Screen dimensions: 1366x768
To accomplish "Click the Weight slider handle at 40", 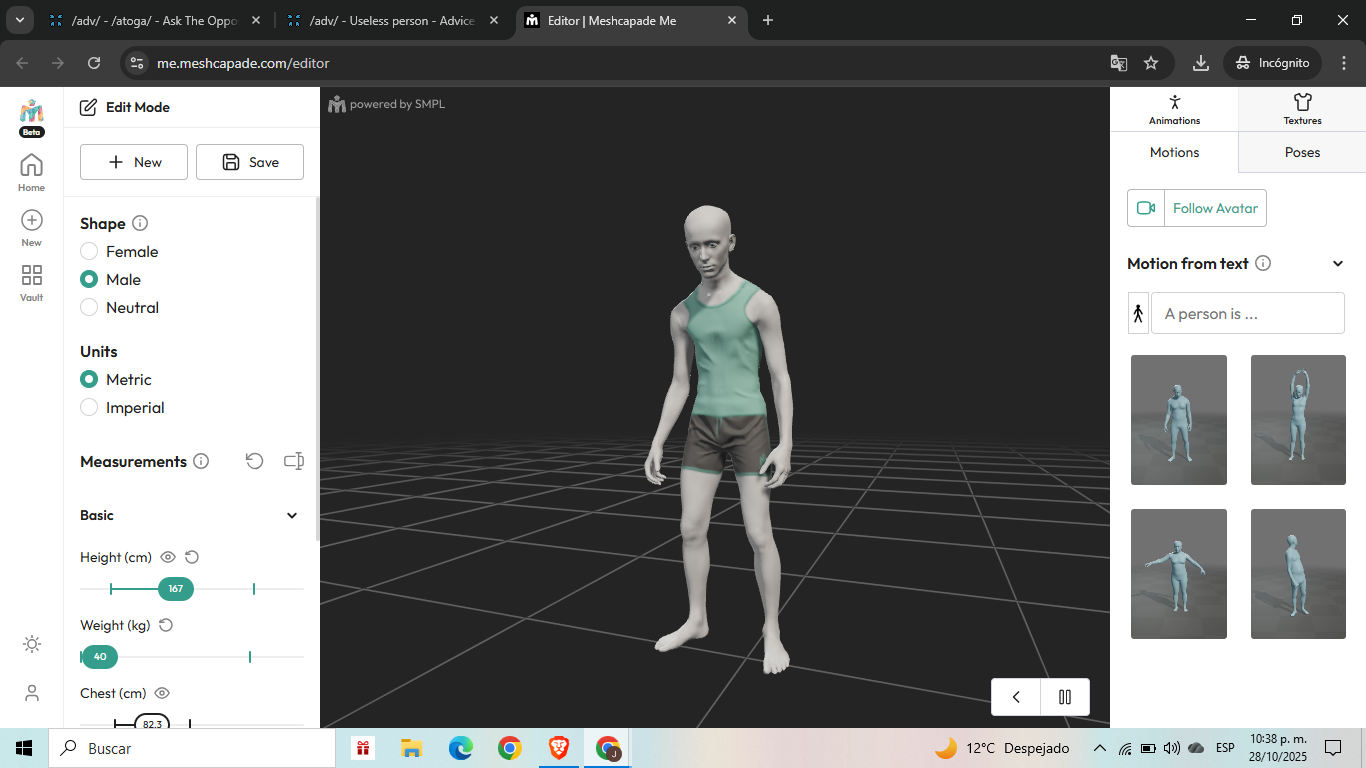I will tap(100, 657).
